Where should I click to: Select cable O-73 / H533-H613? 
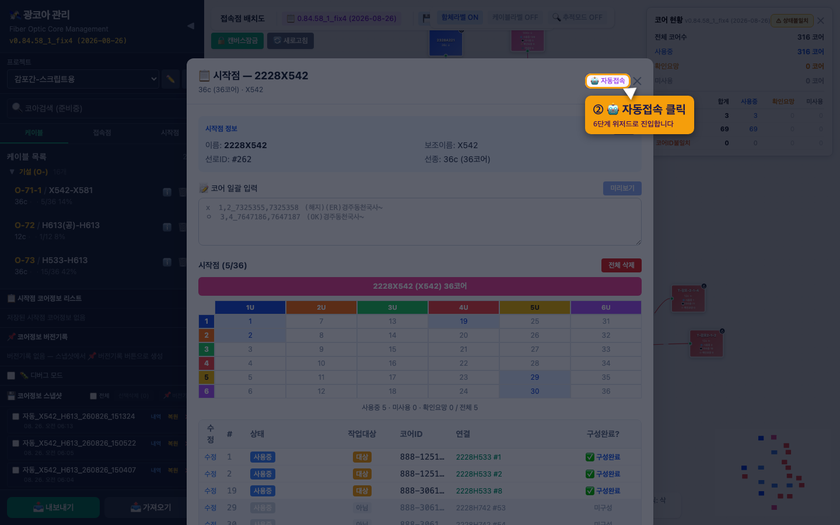click(x=51, y=260)
